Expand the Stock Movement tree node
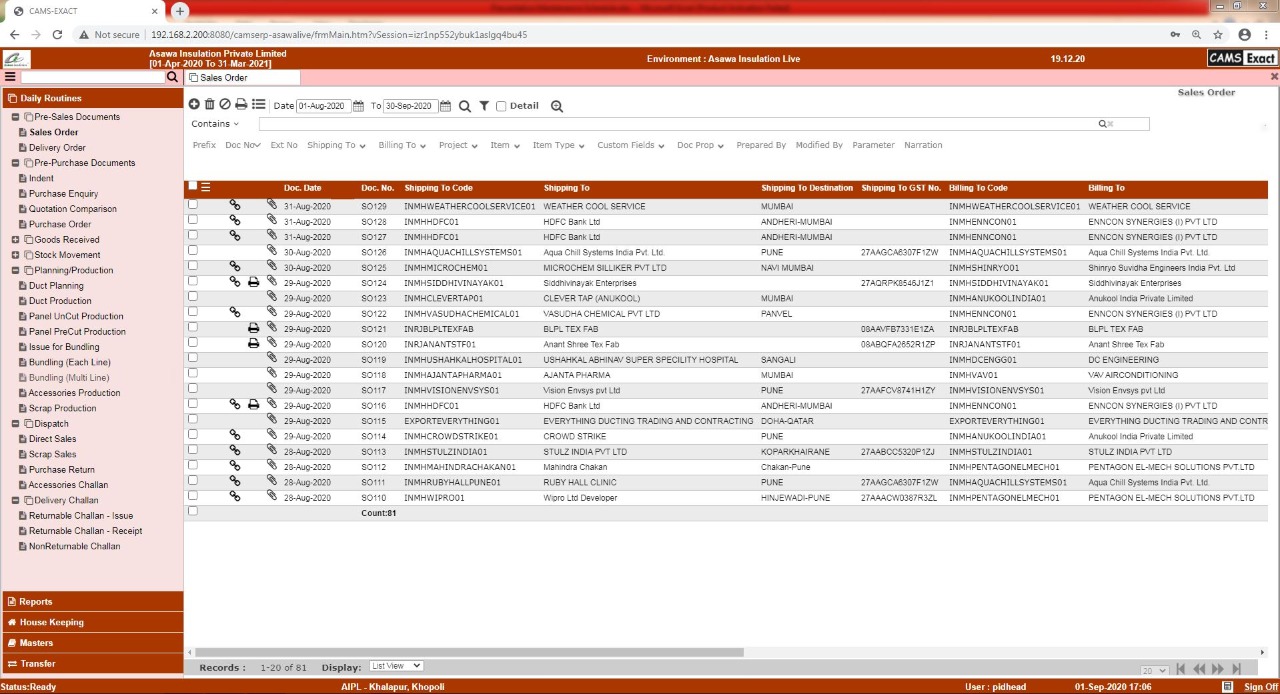The height and width of the screenshot is (694, 1280). (x=16, y=255)
